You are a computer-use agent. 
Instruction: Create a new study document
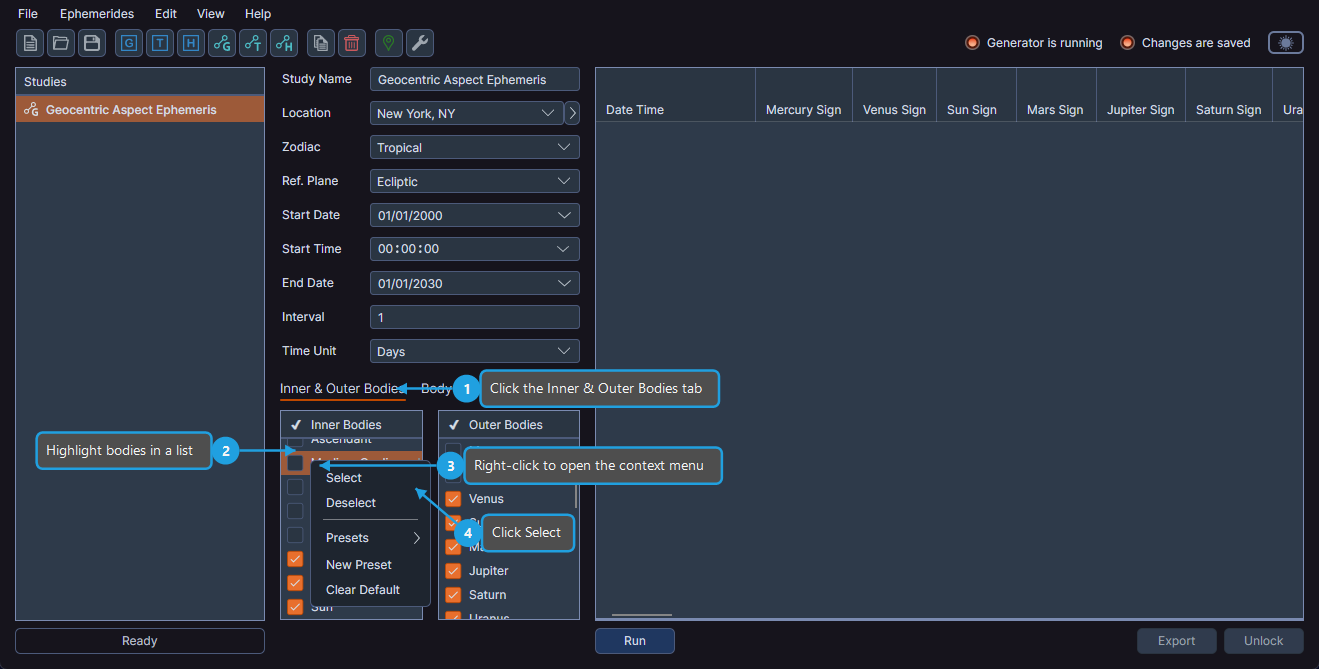pyautogui.click(x=29, y=43)
